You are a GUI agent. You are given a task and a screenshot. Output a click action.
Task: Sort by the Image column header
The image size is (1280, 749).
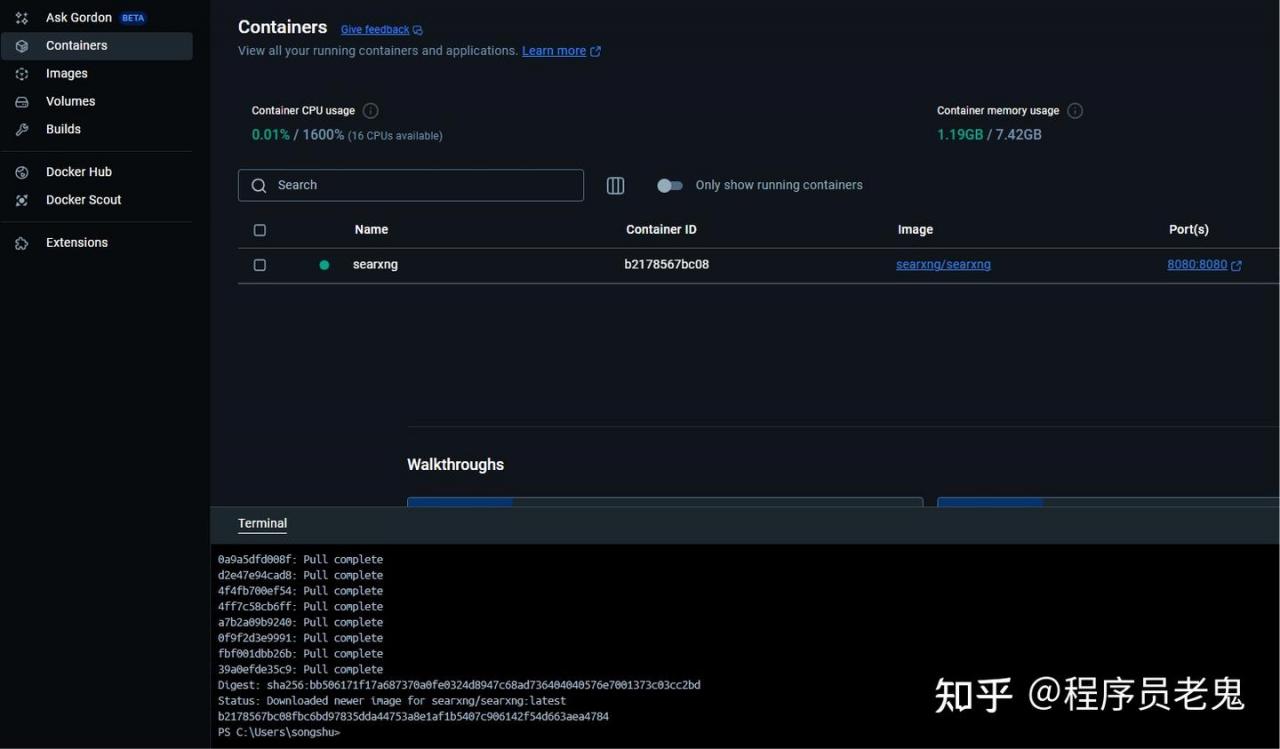click(915, 230)
